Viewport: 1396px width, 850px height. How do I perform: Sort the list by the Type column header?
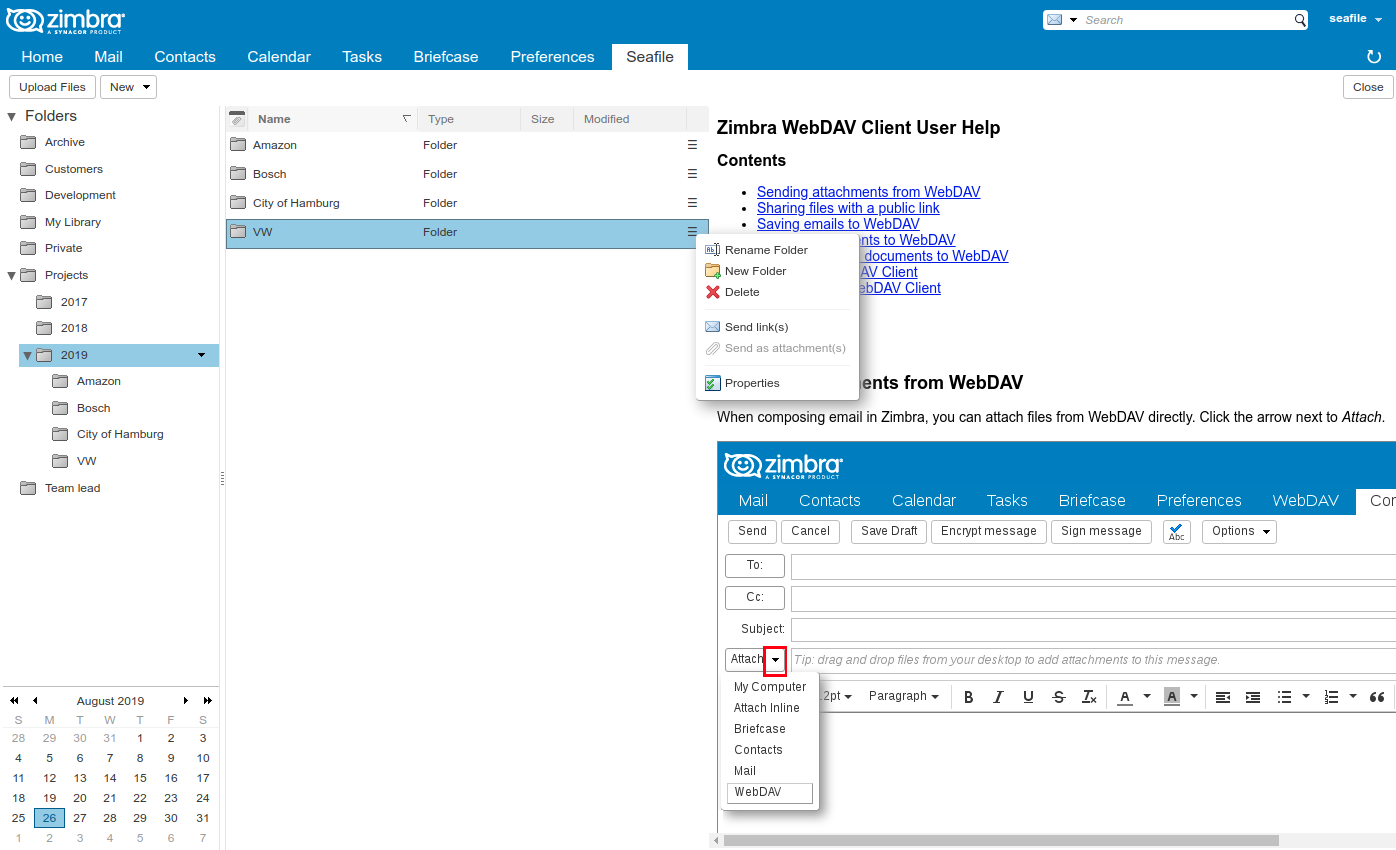(x=468, y=119)
